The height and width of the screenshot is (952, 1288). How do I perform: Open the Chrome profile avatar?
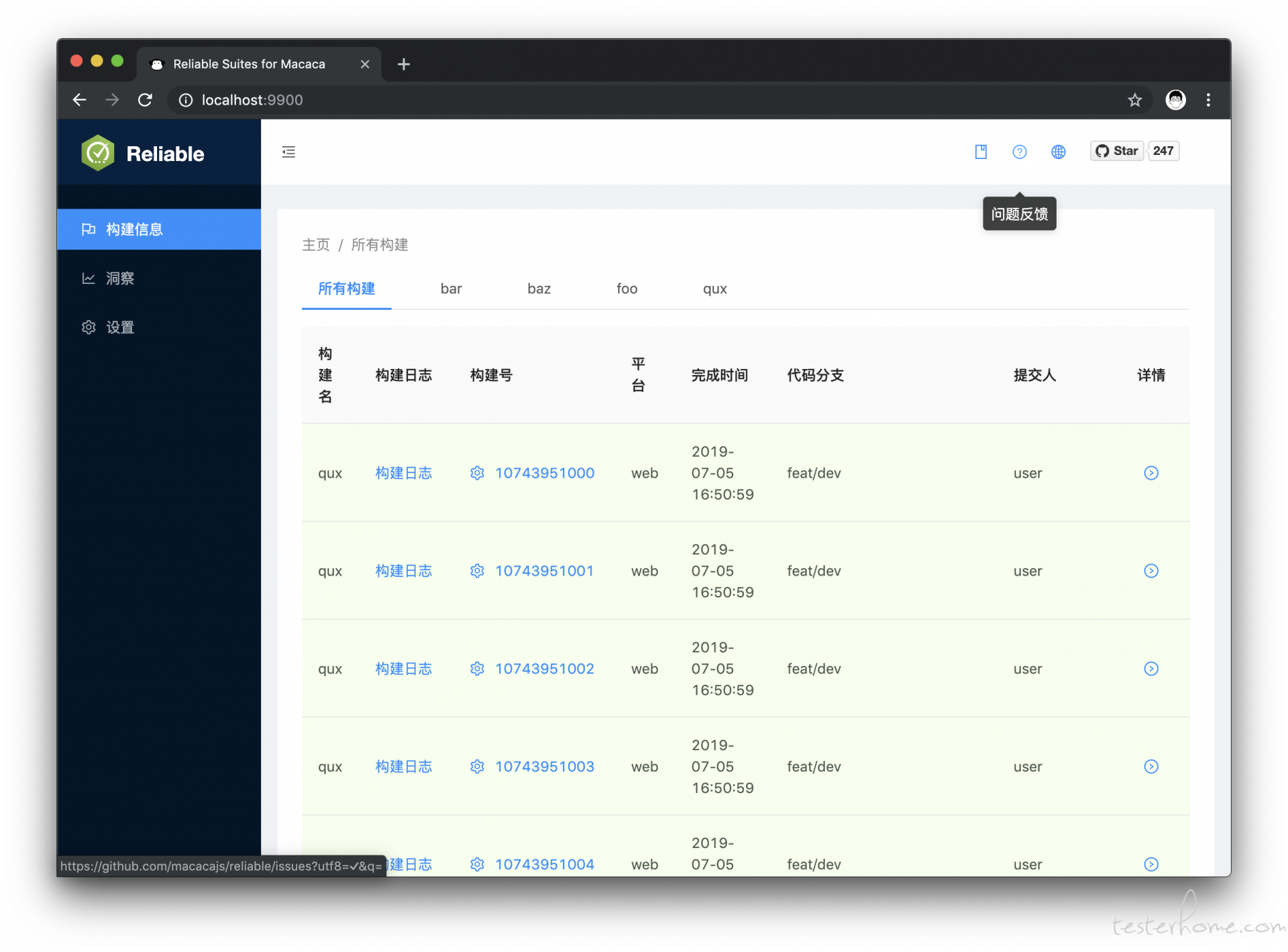pos(1175,100)
